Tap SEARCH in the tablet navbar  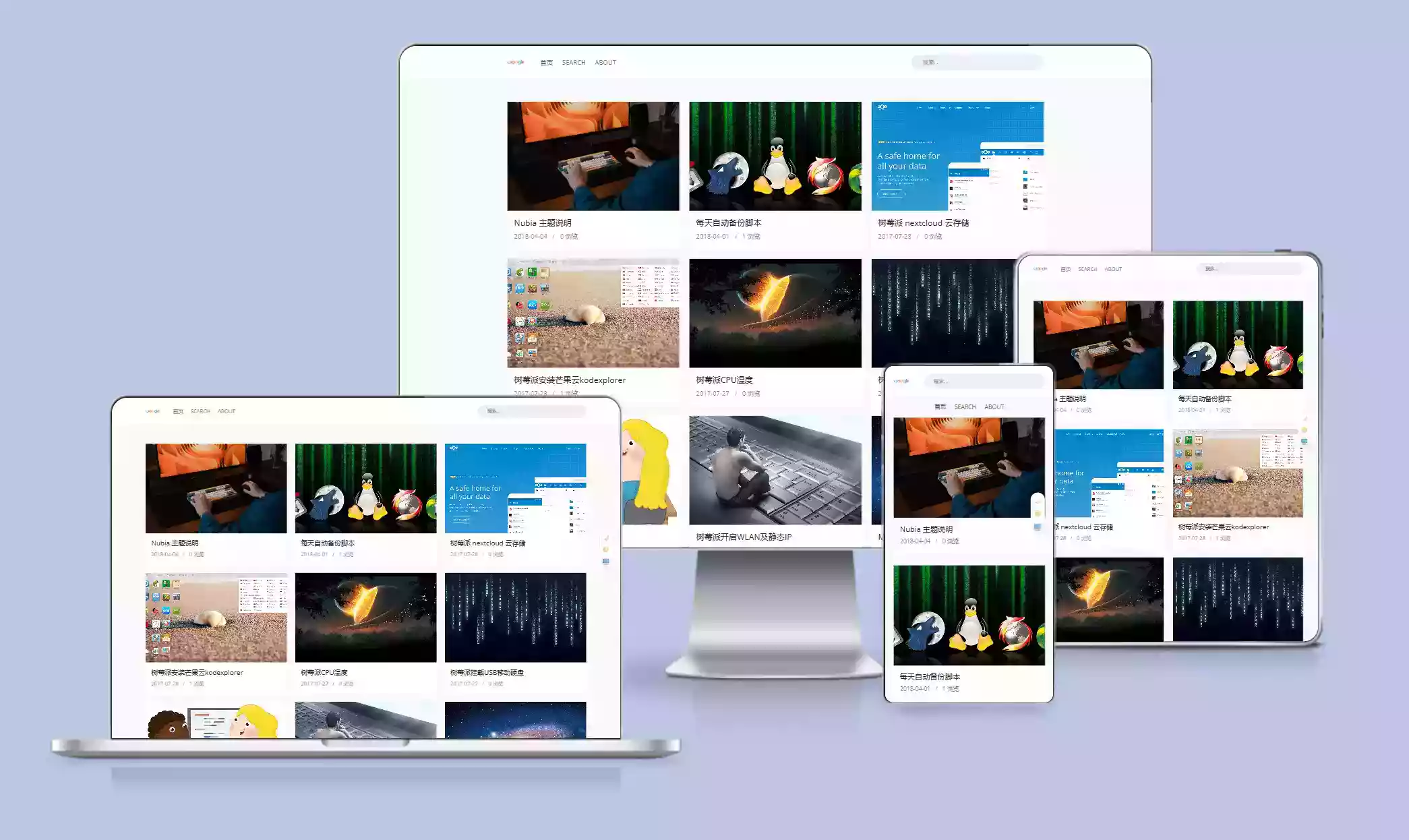(x=1087, y=269)
